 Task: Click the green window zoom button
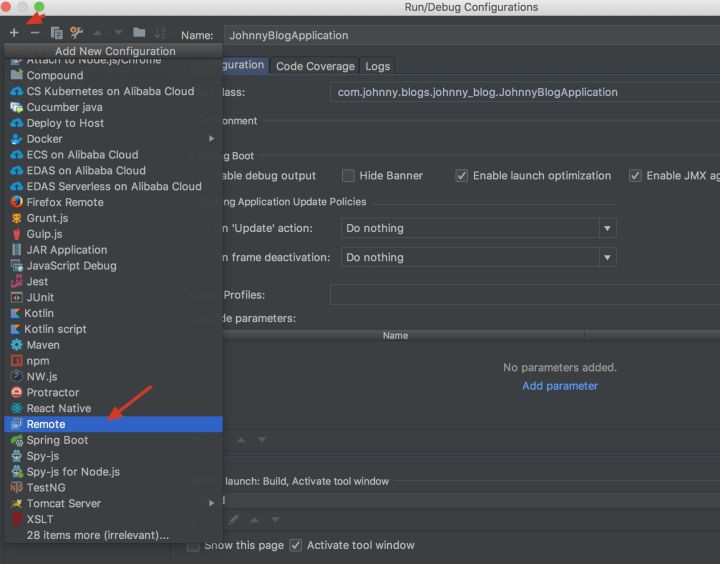pos(39,6)
